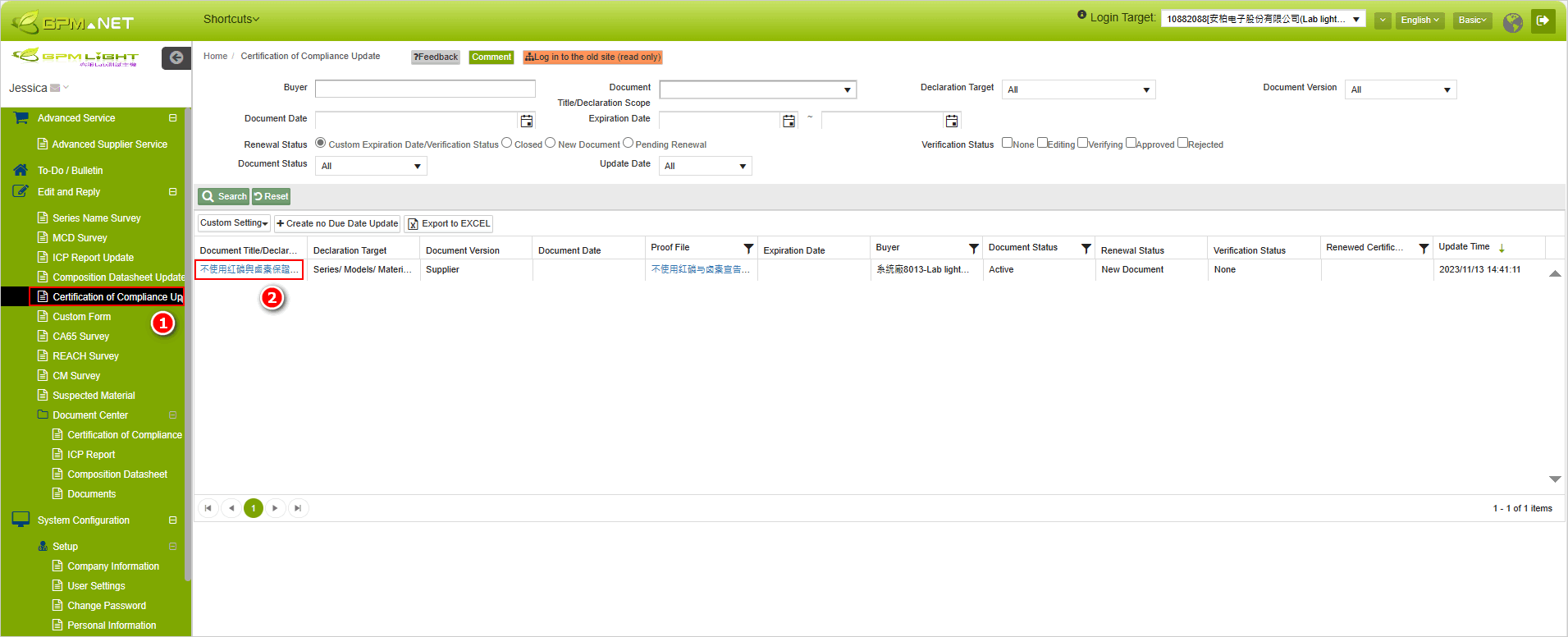This screenshot has width=1568, height=637.
Task: Open the Proof File column filter
Action: (748, 248)
